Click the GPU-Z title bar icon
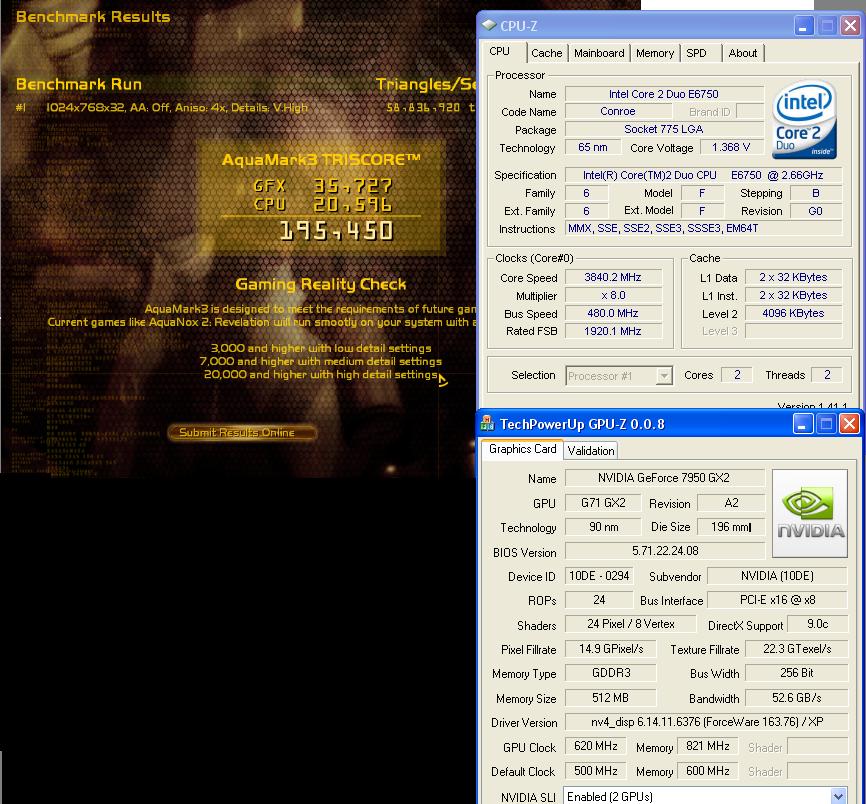The image size is (866, 804). [x=488, y=424]
